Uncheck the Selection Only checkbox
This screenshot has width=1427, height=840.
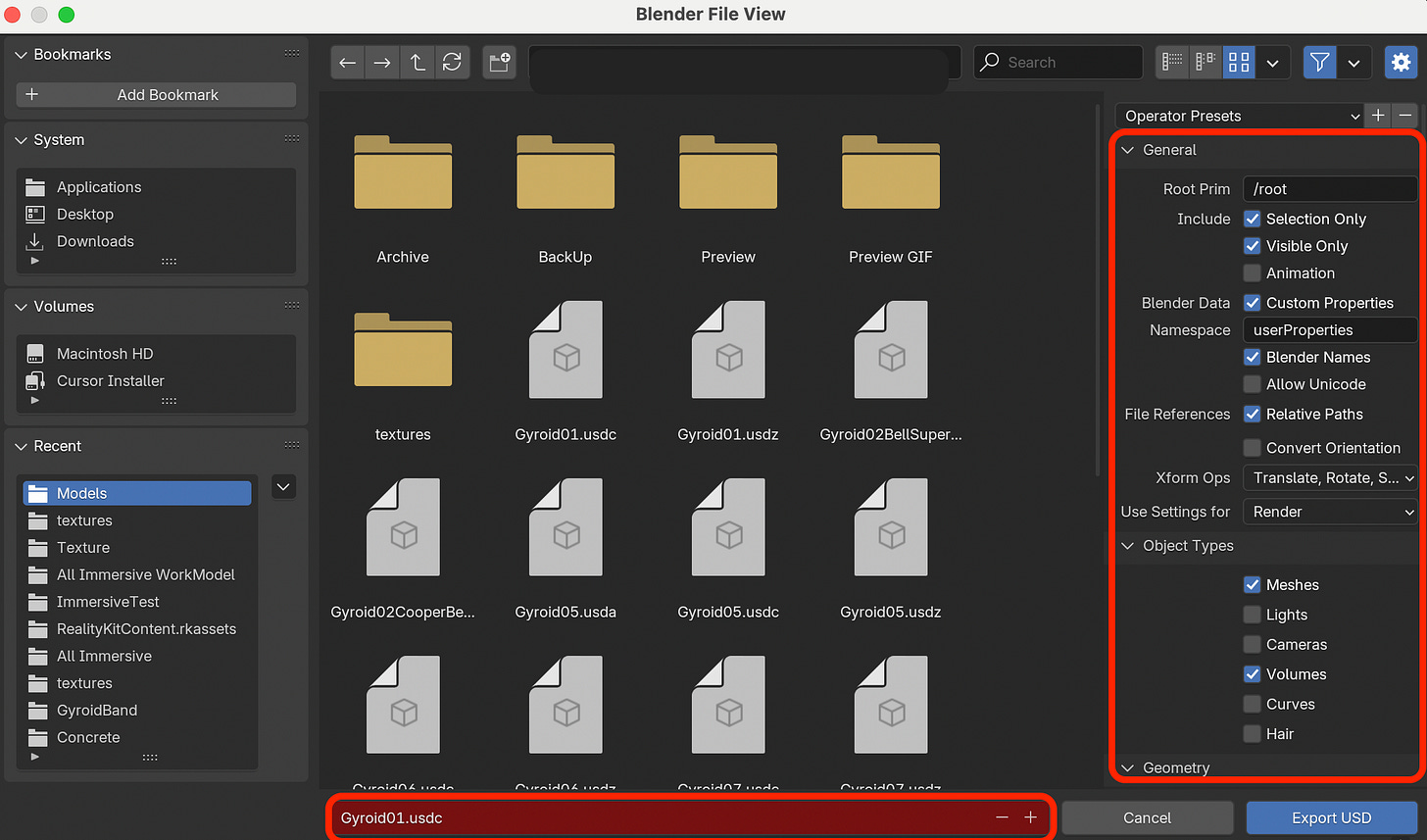point(1252,219)
